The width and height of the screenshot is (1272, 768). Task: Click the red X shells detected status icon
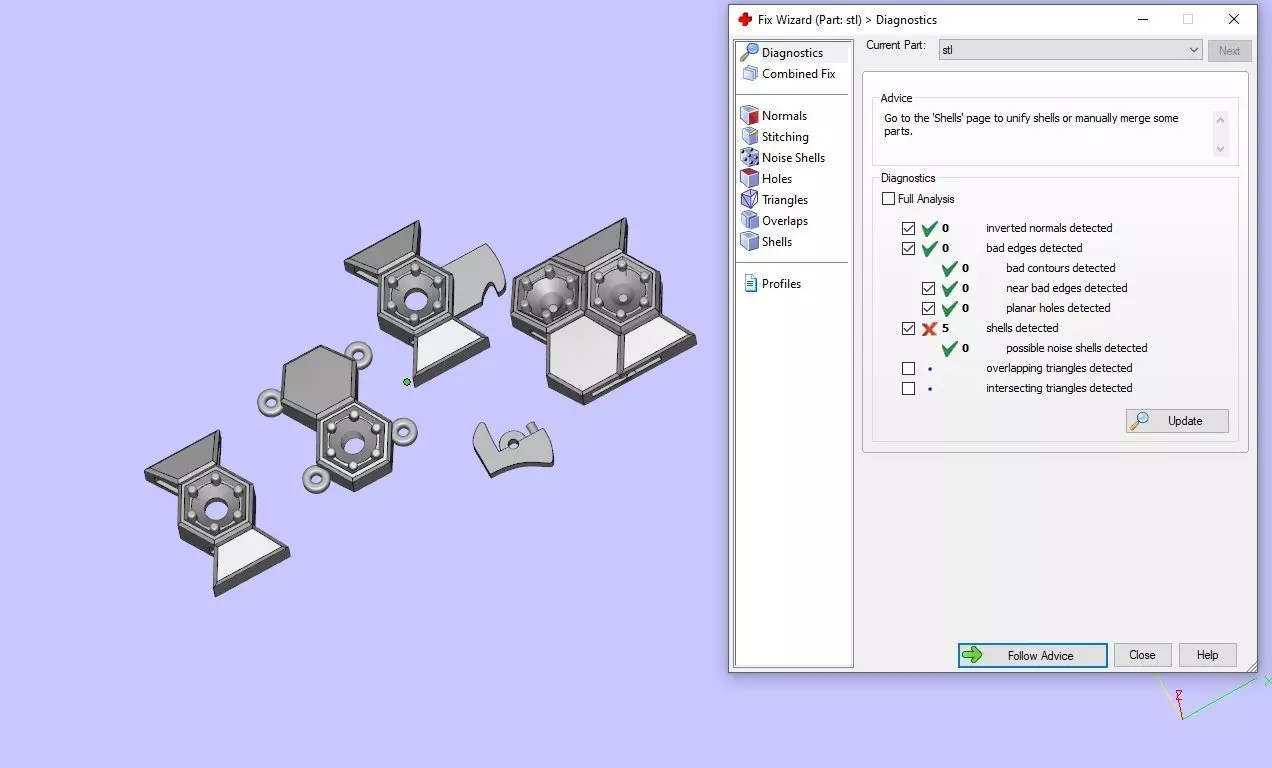click(929, 328)
